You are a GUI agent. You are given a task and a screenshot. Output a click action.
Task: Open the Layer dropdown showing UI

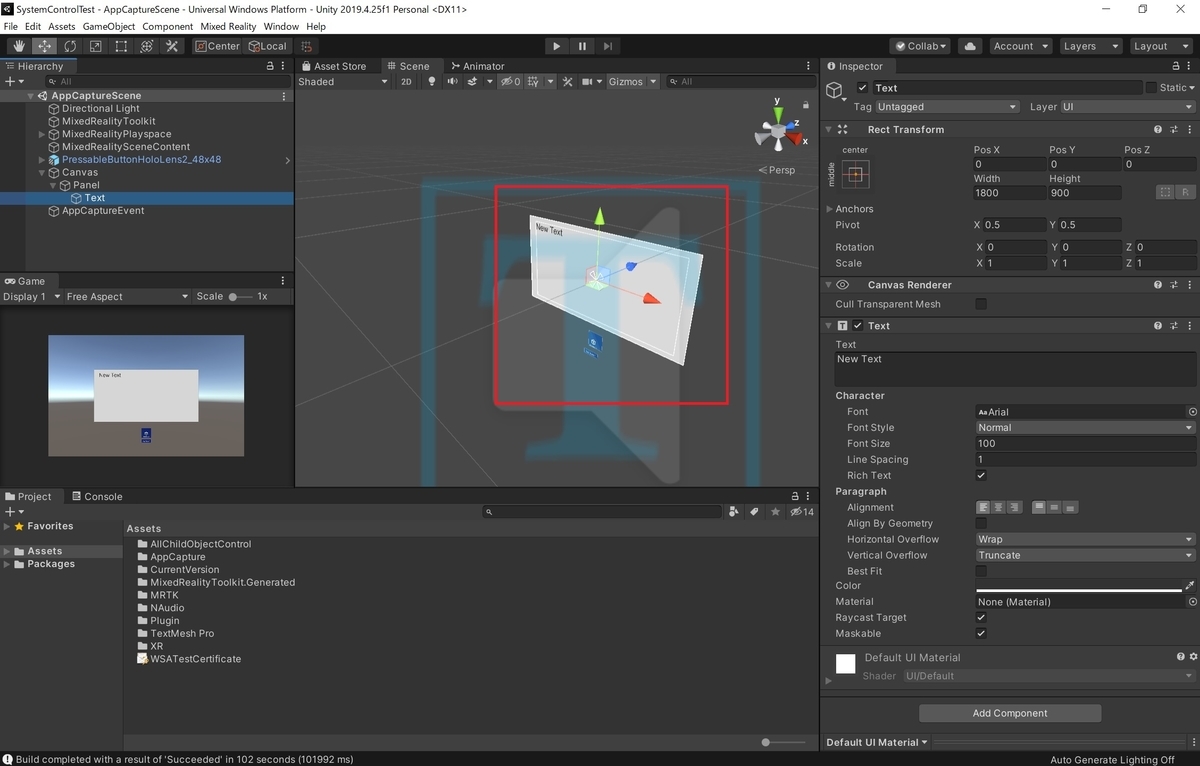click(x=1127, y=107)
